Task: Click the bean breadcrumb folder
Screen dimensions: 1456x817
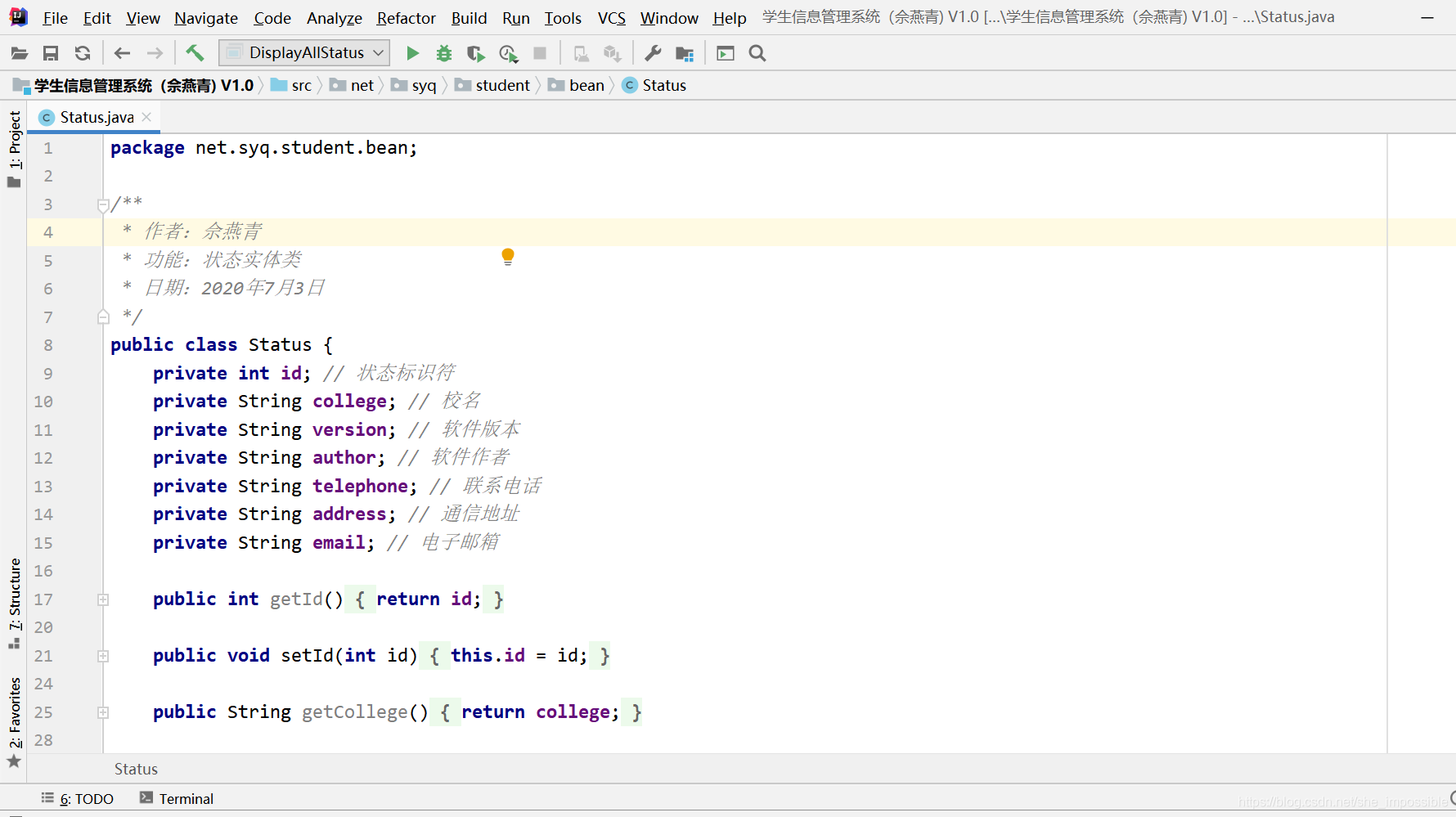Action: pos(576,85)
